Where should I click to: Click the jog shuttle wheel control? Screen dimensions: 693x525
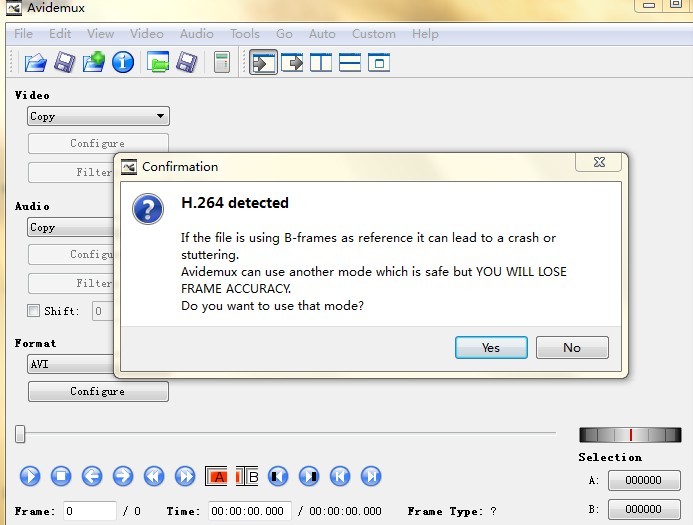(x=630, y=435)
